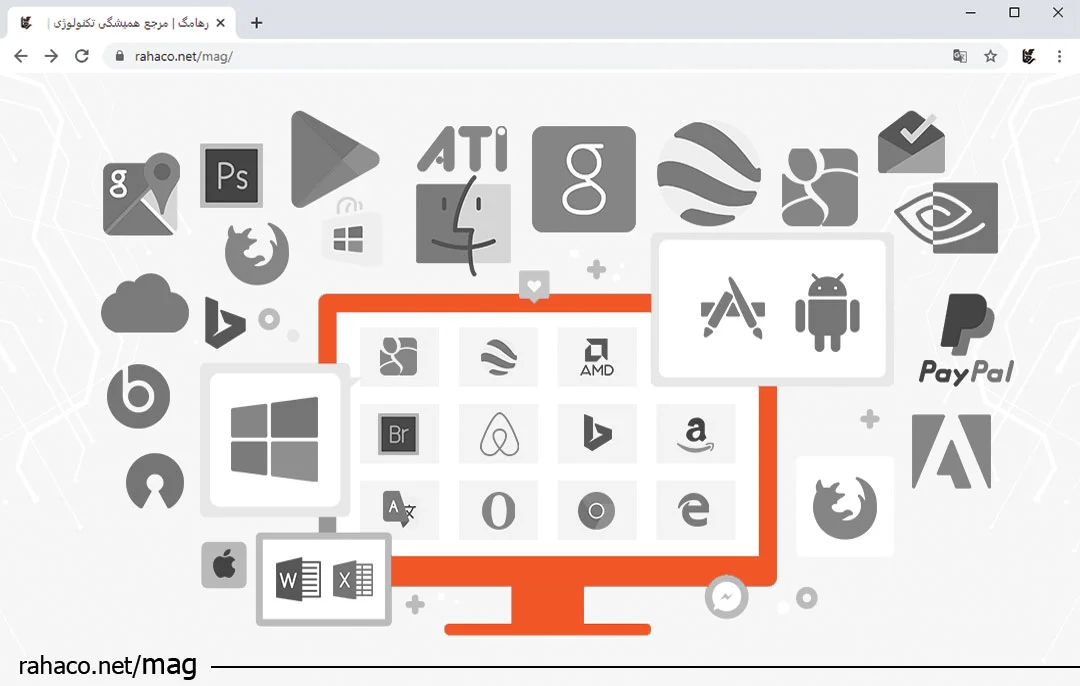Click the small Firefox icon below Photoshop
Viewport: 1080px width, 686px height.
pyautogui.click(x=257, y=253)
